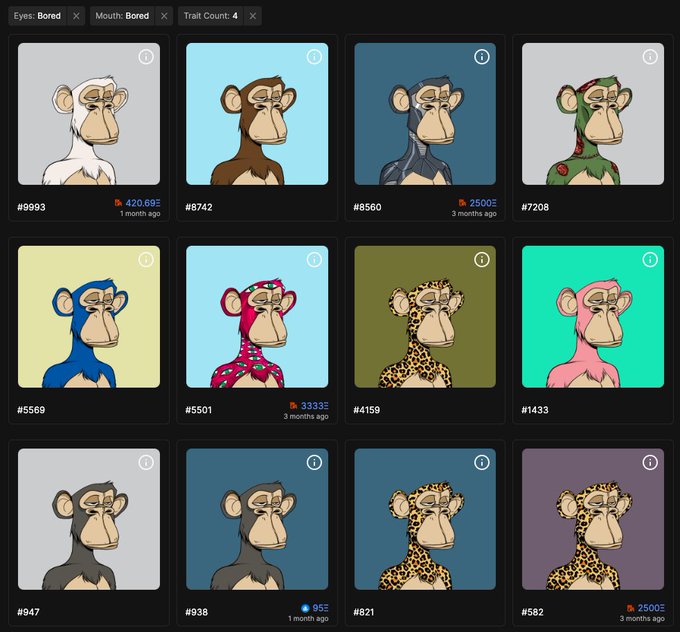This screenshot has width=680, height=632.
Task: Show info for ape #1433
Action: click(x=650, y=259)
